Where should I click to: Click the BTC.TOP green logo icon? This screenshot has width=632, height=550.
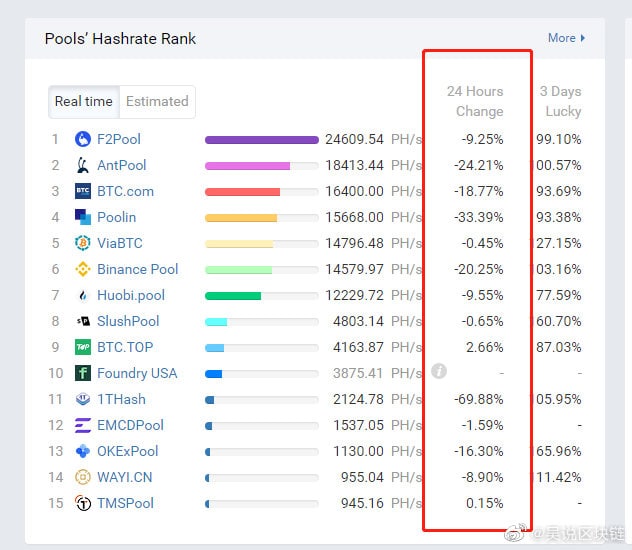83,347
